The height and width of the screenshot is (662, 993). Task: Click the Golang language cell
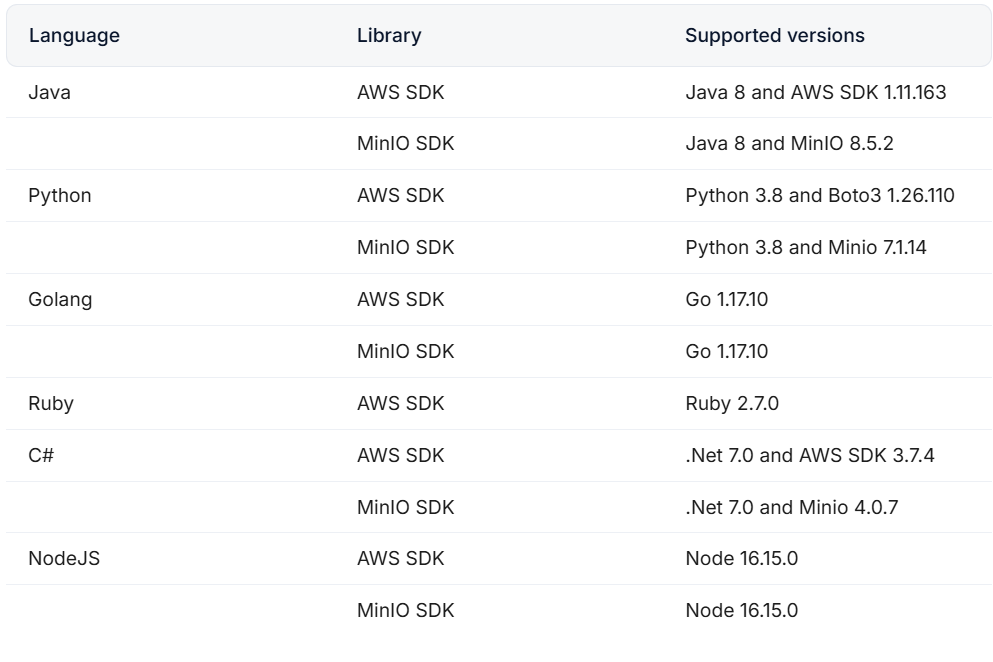coord(60,300)
